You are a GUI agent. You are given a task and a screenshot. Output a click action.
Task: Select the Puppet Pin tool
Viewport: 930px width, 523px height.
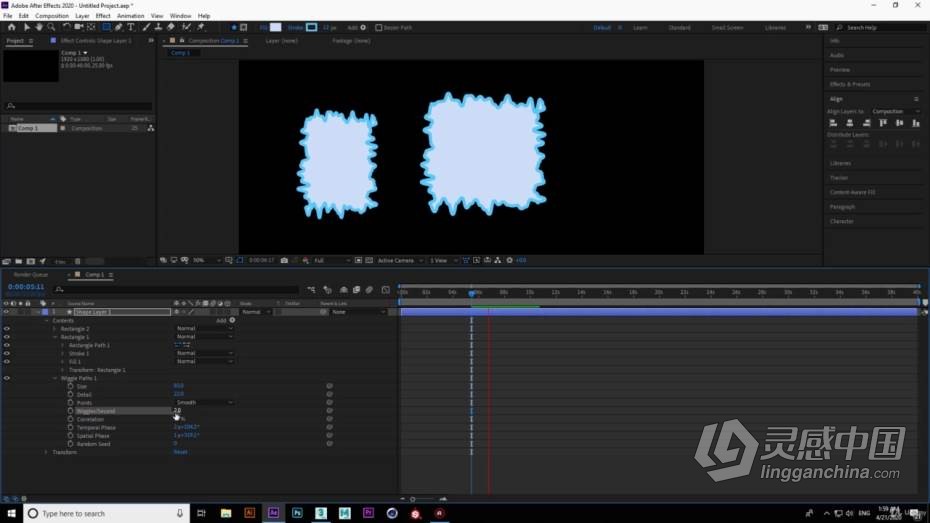(x=201, y=27)
